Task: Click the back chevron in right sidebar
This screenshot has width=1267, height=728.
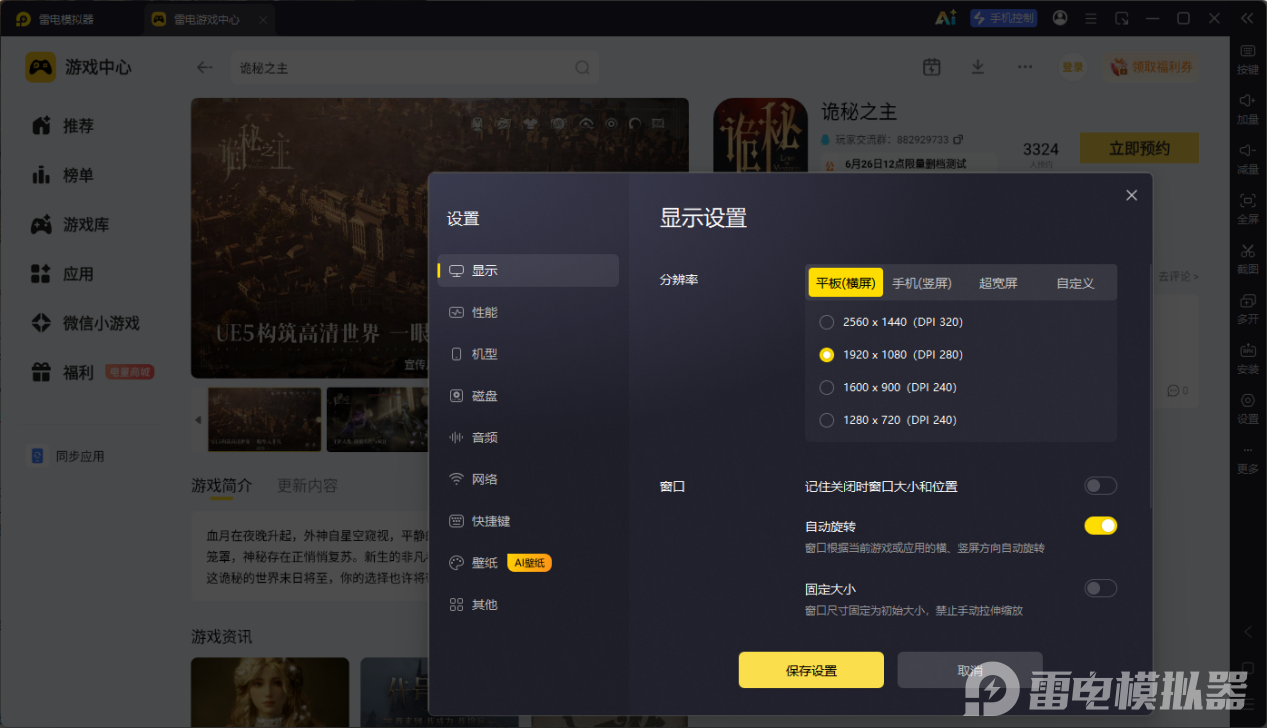Action: [x=1247, y=632]
